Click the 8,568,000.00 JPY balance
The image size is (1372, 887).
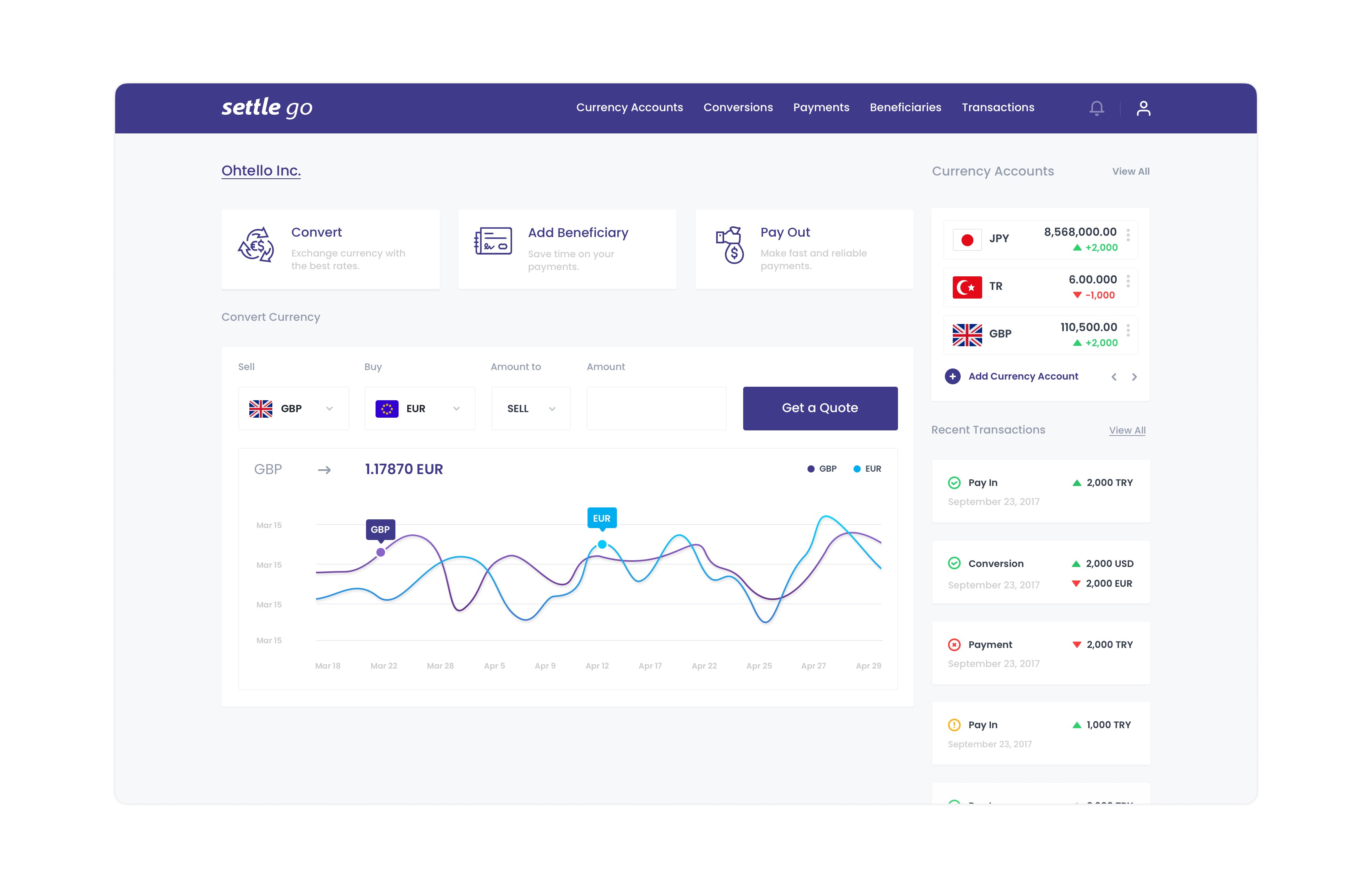point(1080,232)
